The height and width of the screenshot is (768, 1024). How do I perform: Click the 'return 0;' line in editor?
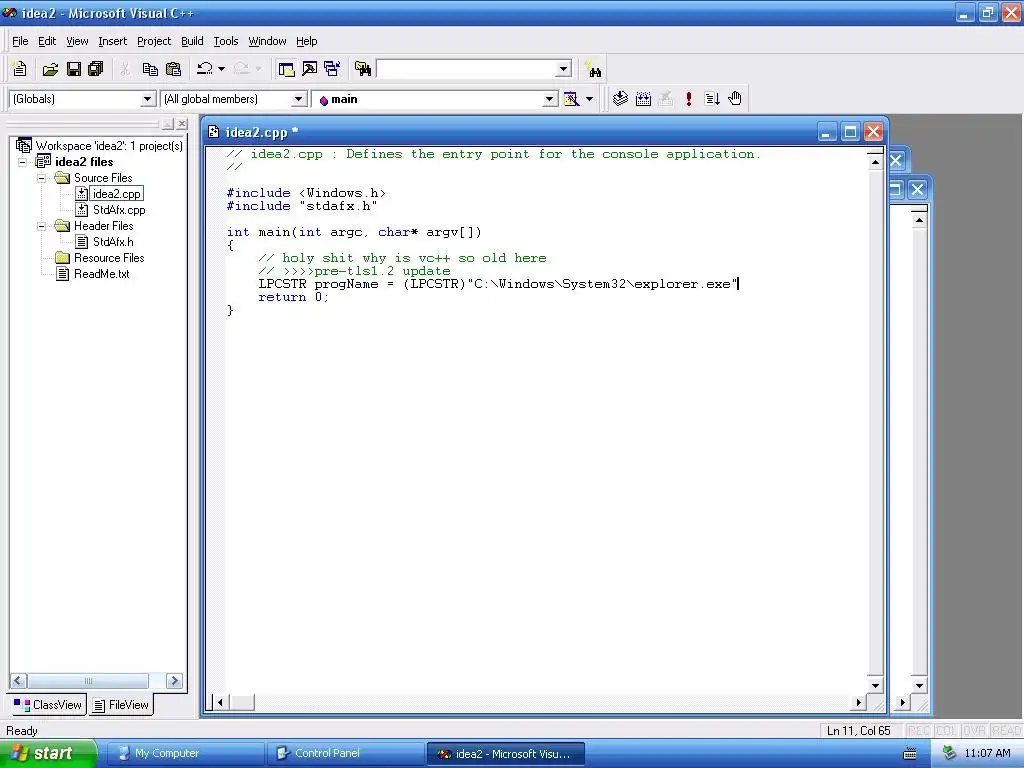coord(293,297)
